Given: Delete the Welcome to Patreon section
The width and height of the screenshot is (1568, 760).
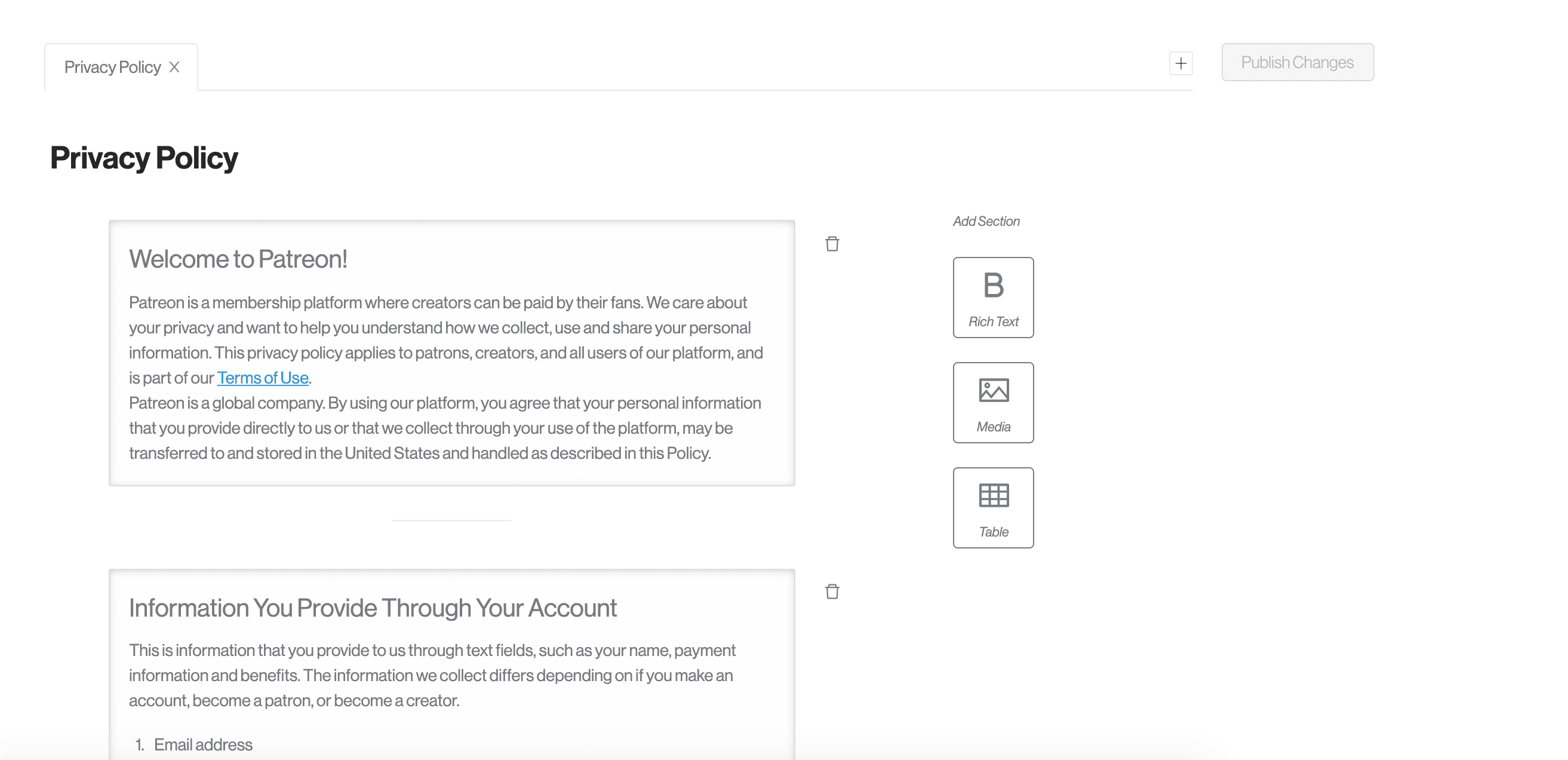Looking at the screenshot, I should 832,244.
